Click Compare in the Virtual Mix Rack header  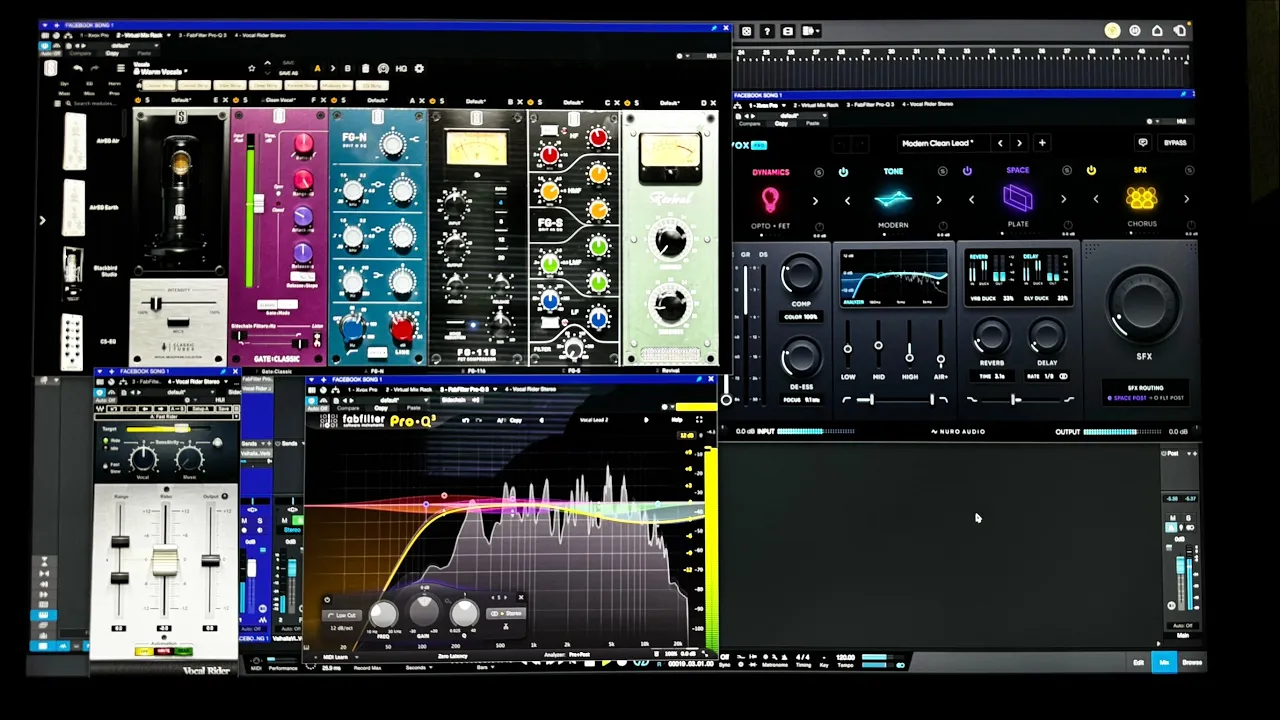[x=80, y=53]
